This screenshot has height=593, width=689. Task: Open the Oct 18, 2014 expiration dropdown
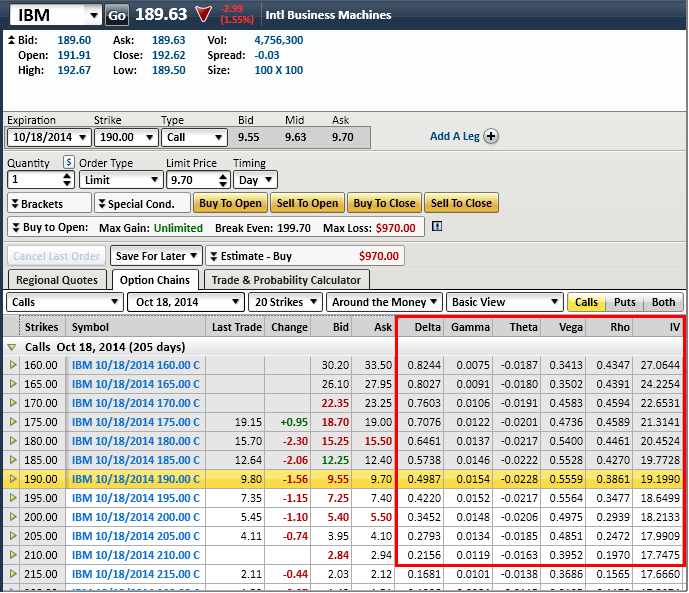click(x=186, y=302)
